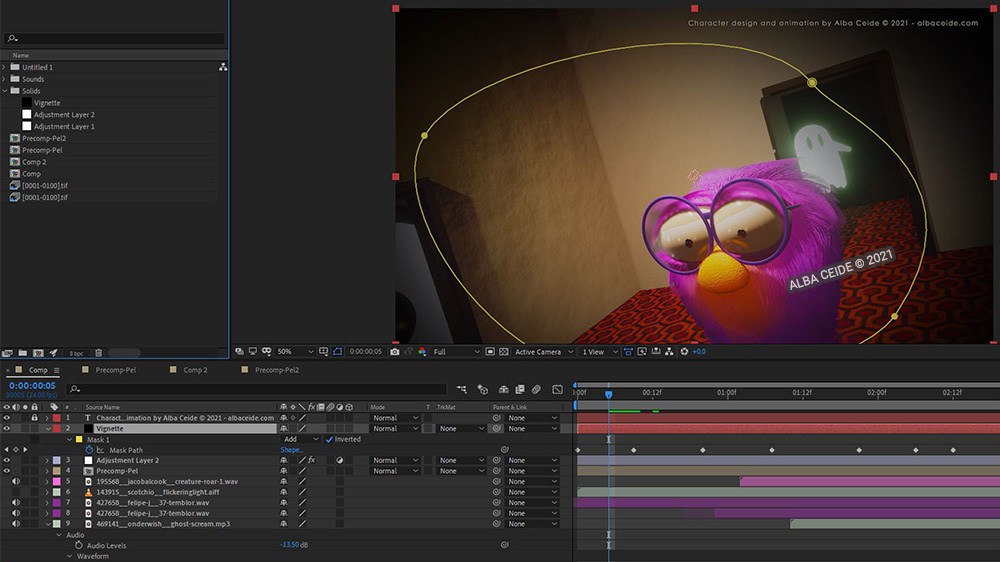This screenshot has width=1000, height=562.
Task: Uncheck the Inverted mask checkbox
Action: [x=329, y=440]
